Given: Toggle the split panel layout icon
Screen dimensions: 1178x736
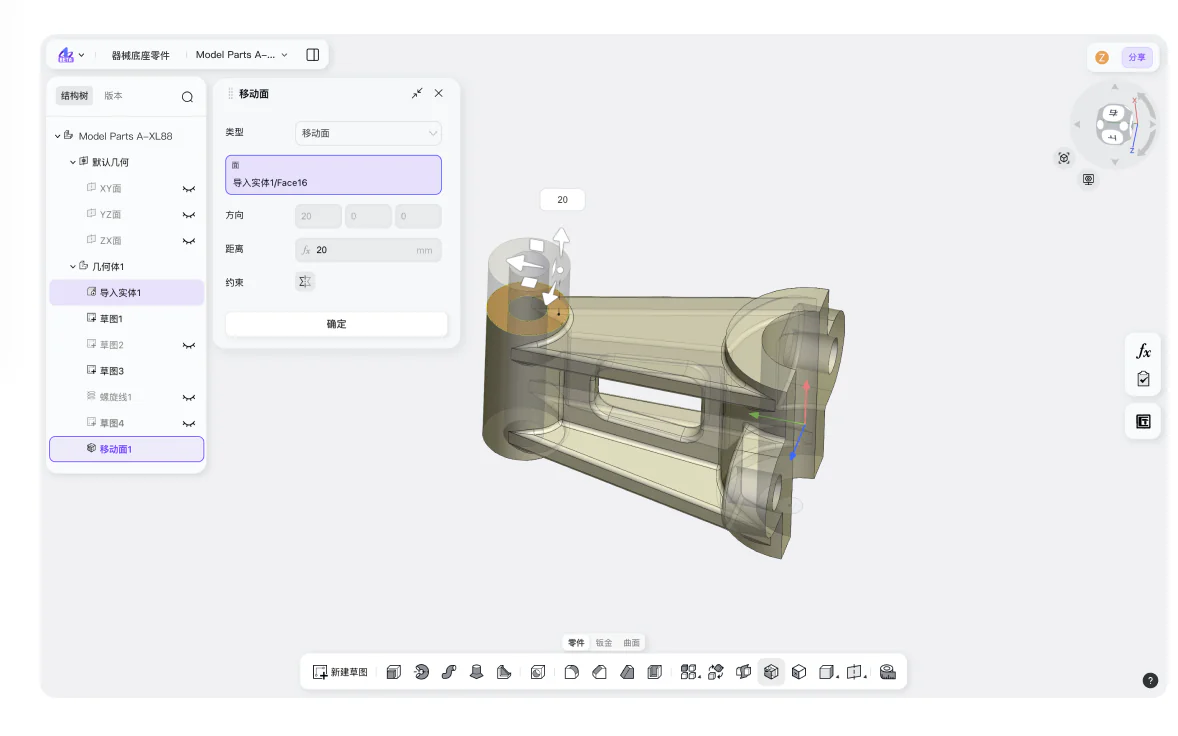Looking at the screenshot, I should 313,55.
